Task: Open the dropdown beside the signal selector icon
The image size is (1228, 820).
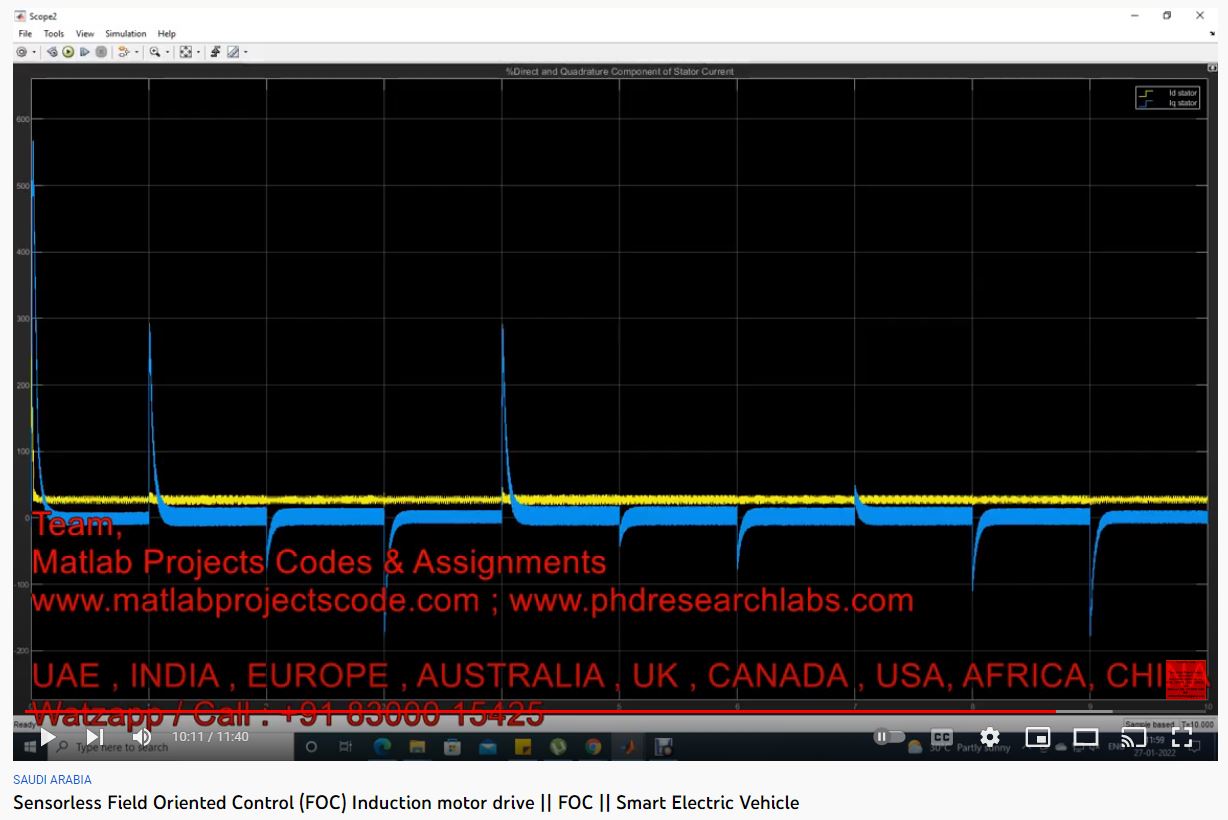Action: (136, 52)
